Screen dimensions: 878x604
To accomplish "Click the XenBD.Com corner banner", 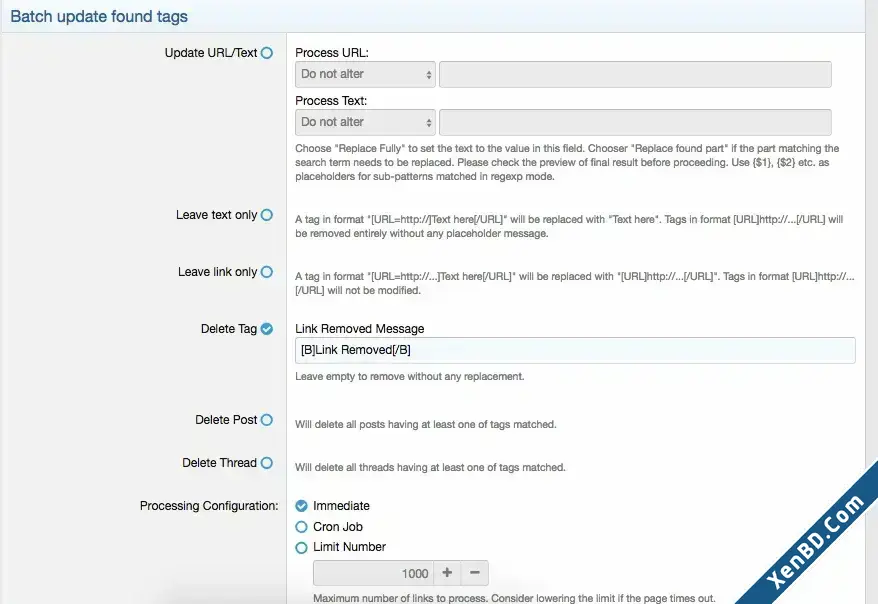I will click(x=815, y=540).
